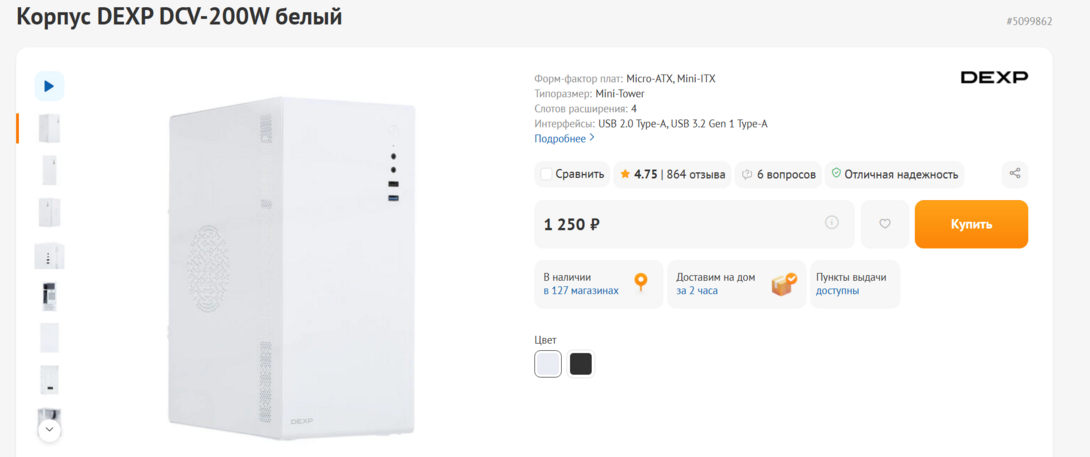Viewport: 1090px width, 457px height.
Task: Add product to wishlist with heart icon
Action: tap(885, 224)
